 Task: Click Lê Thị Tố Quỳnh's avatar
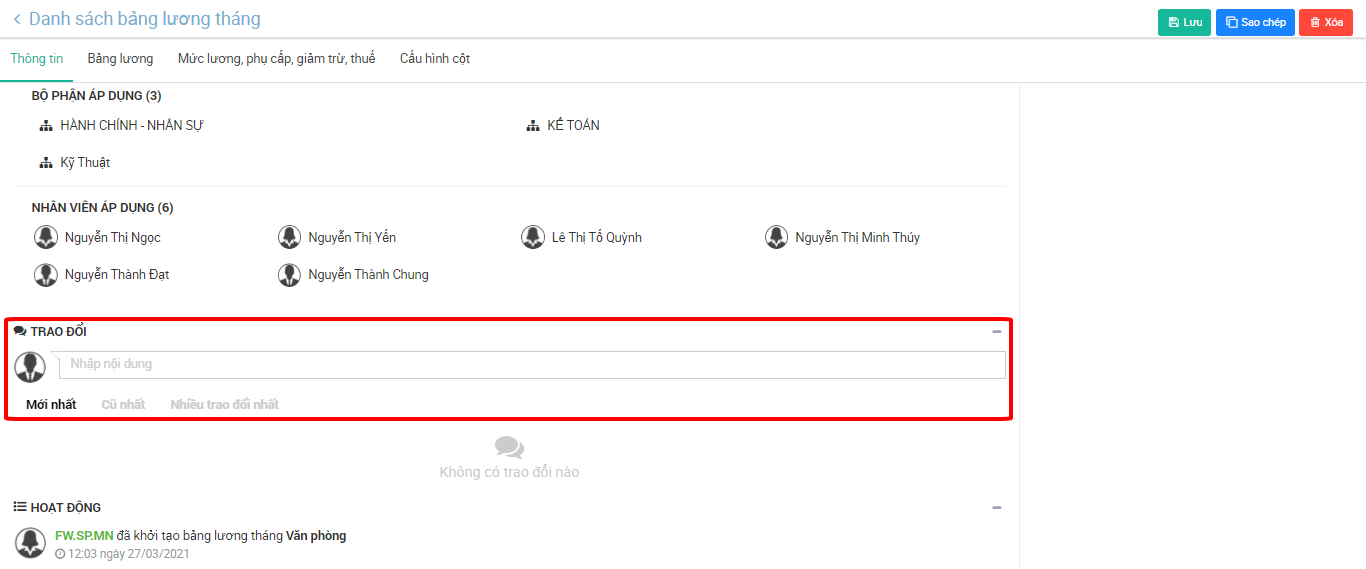coord(533,237)
